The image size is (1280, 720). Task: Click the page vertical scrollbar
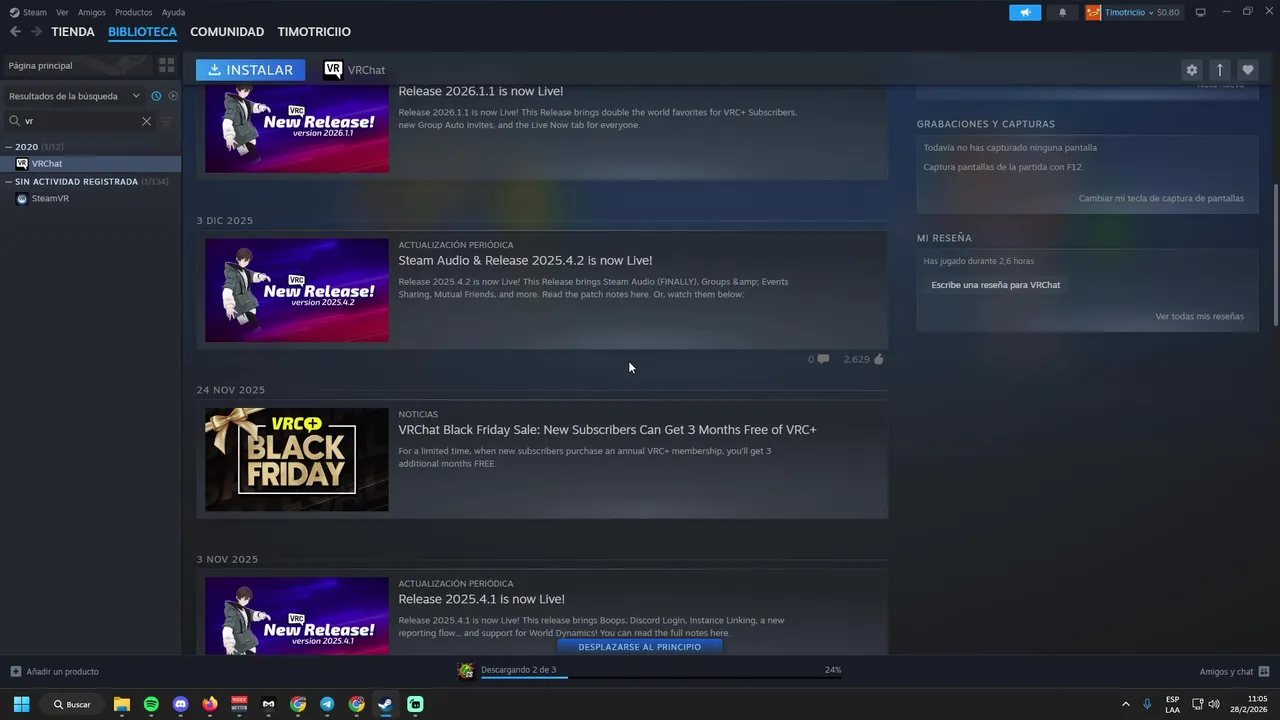point(1275,255)
